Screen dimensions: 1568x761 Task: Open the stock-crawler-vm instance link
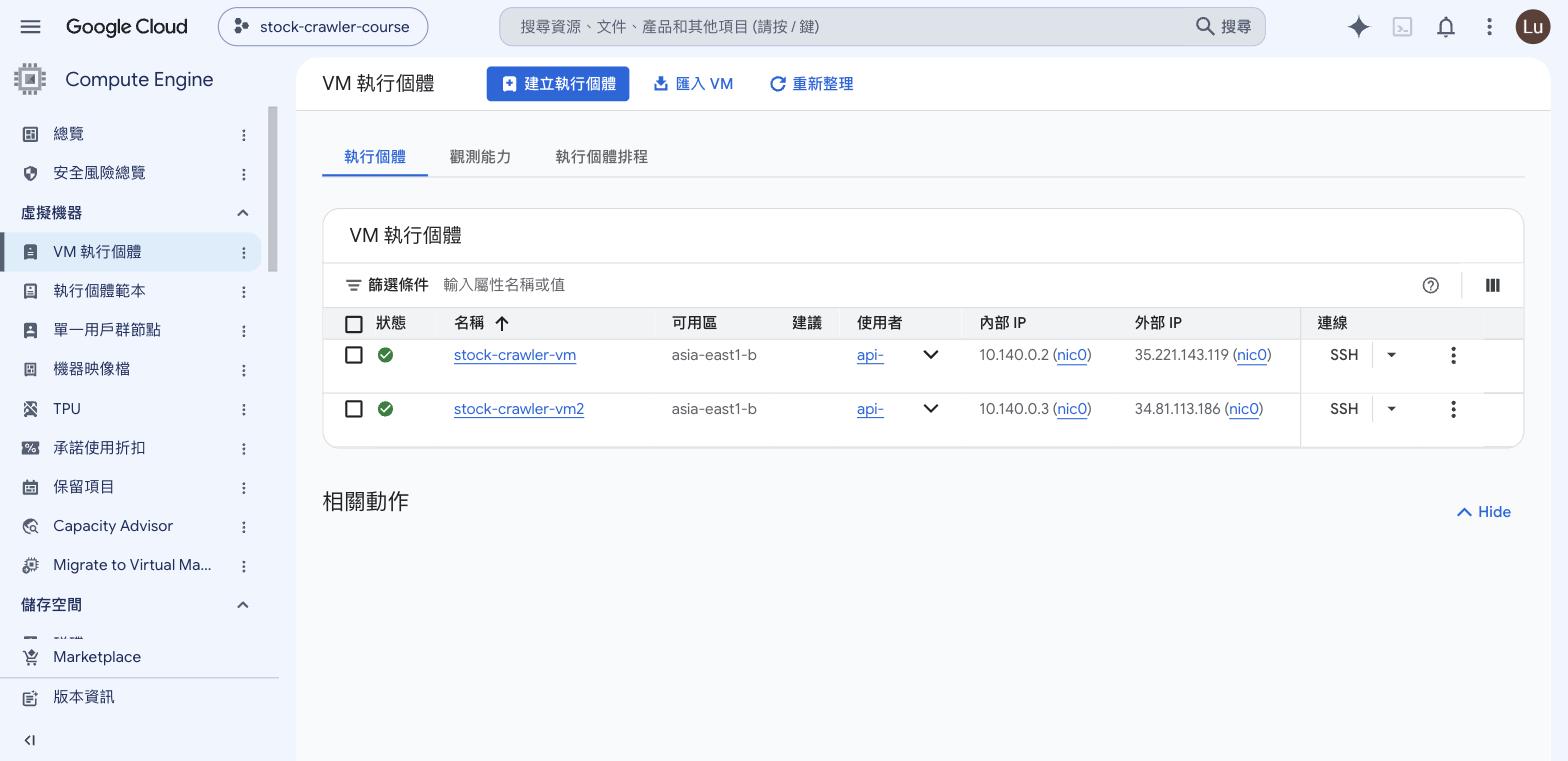point(515,355)
